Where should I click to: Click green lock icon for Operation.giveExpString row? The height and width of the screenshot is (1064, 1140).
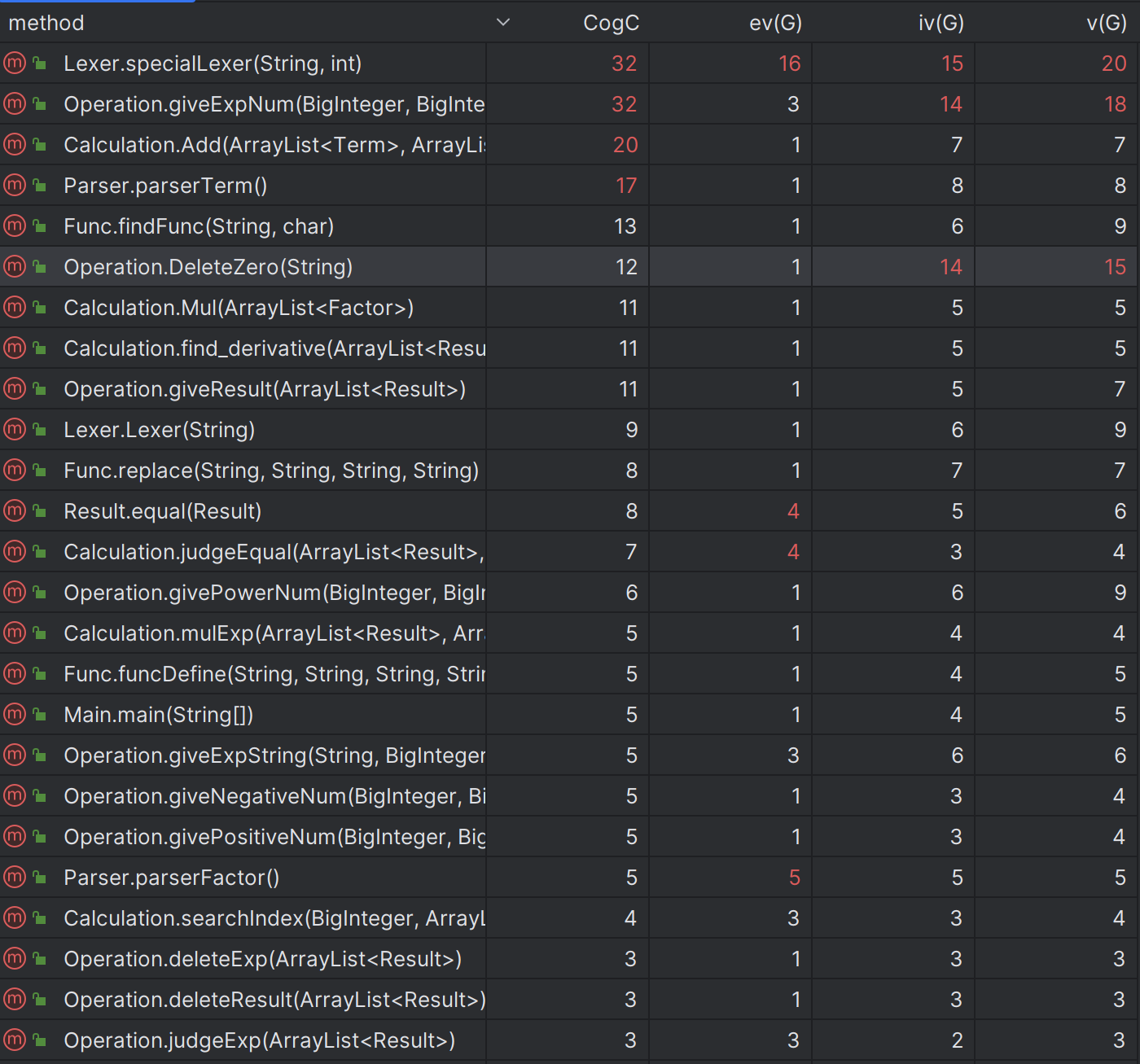click(x=39, y=755)
